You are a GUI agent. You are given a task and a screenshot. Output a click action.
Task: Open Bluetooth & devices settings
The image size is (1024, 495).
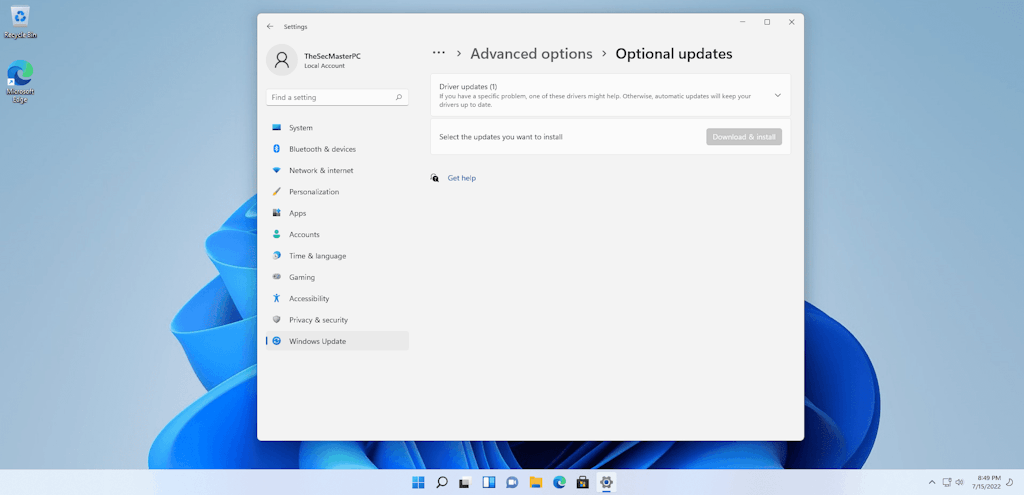tap(337, 149)
